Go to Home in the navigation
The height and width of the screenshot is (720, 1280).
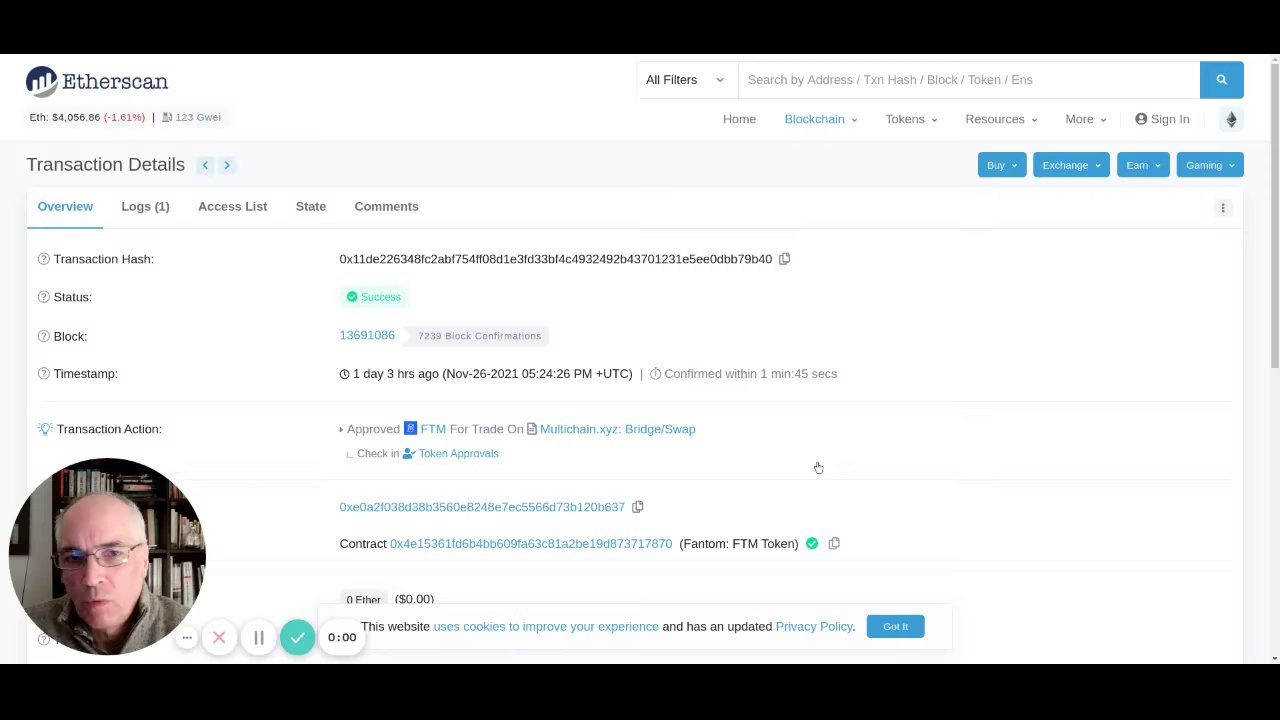tap(739, 119)
